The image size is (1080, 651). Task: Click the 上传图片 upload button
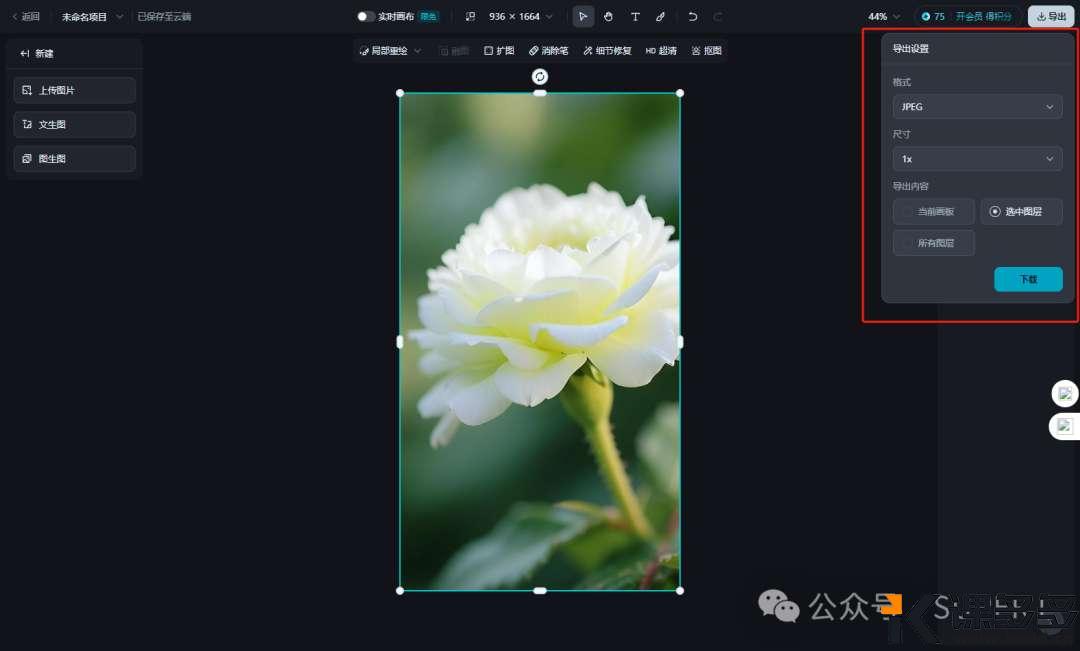[x=75, y=90]
